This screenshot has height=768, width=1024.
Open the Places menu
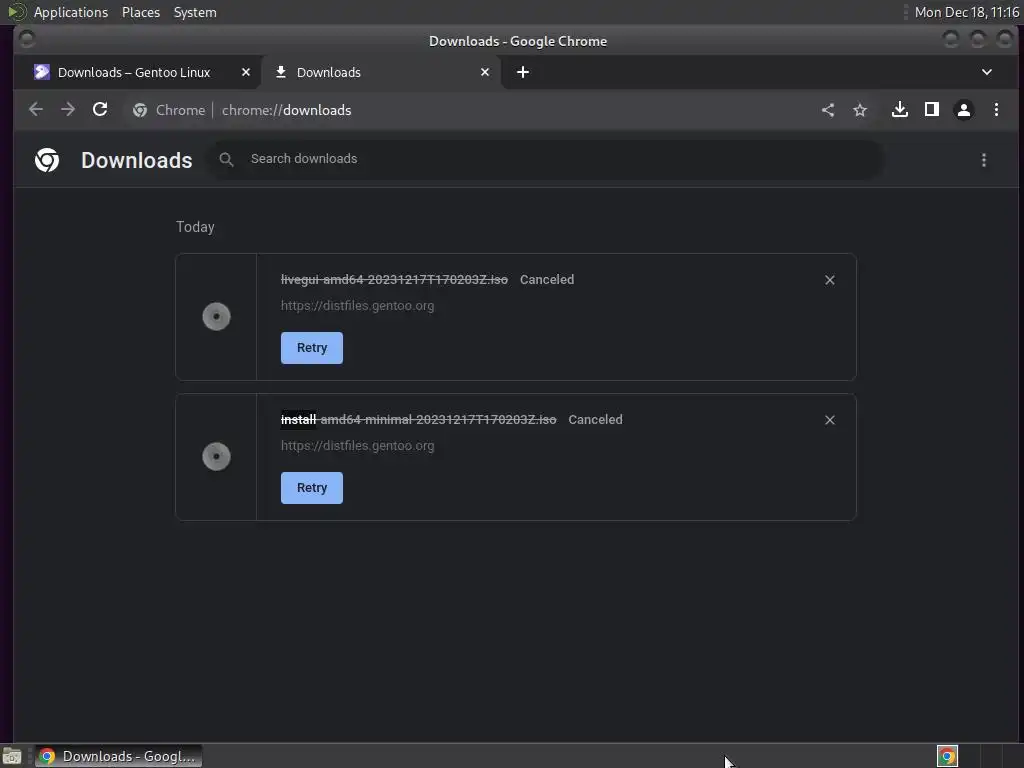tap(141, 12)
